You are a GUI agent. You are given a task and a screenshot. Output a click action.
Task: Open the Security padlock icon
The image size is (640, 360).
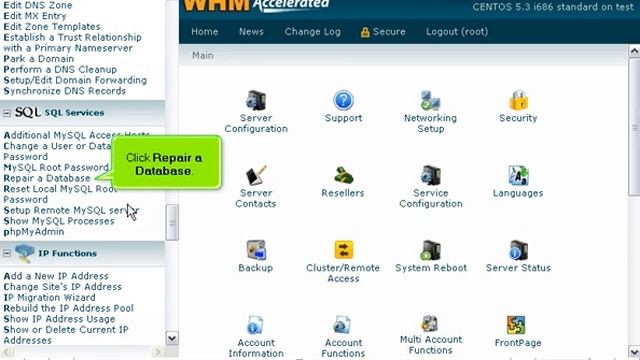[518, 100]
